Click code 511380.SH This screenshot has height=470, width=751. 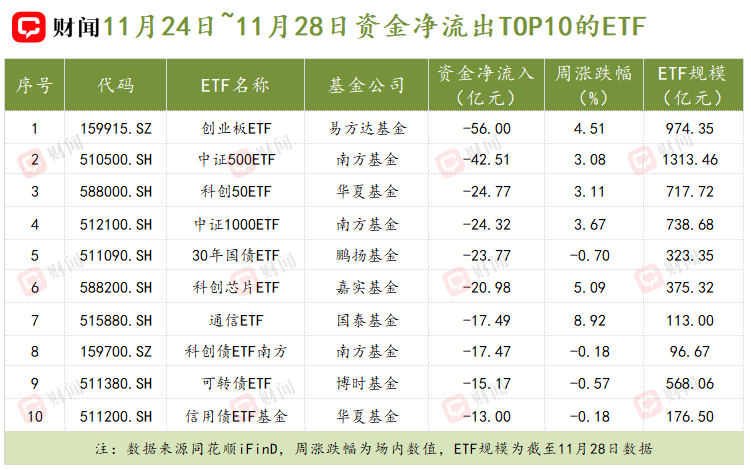[x=116, y=383]
